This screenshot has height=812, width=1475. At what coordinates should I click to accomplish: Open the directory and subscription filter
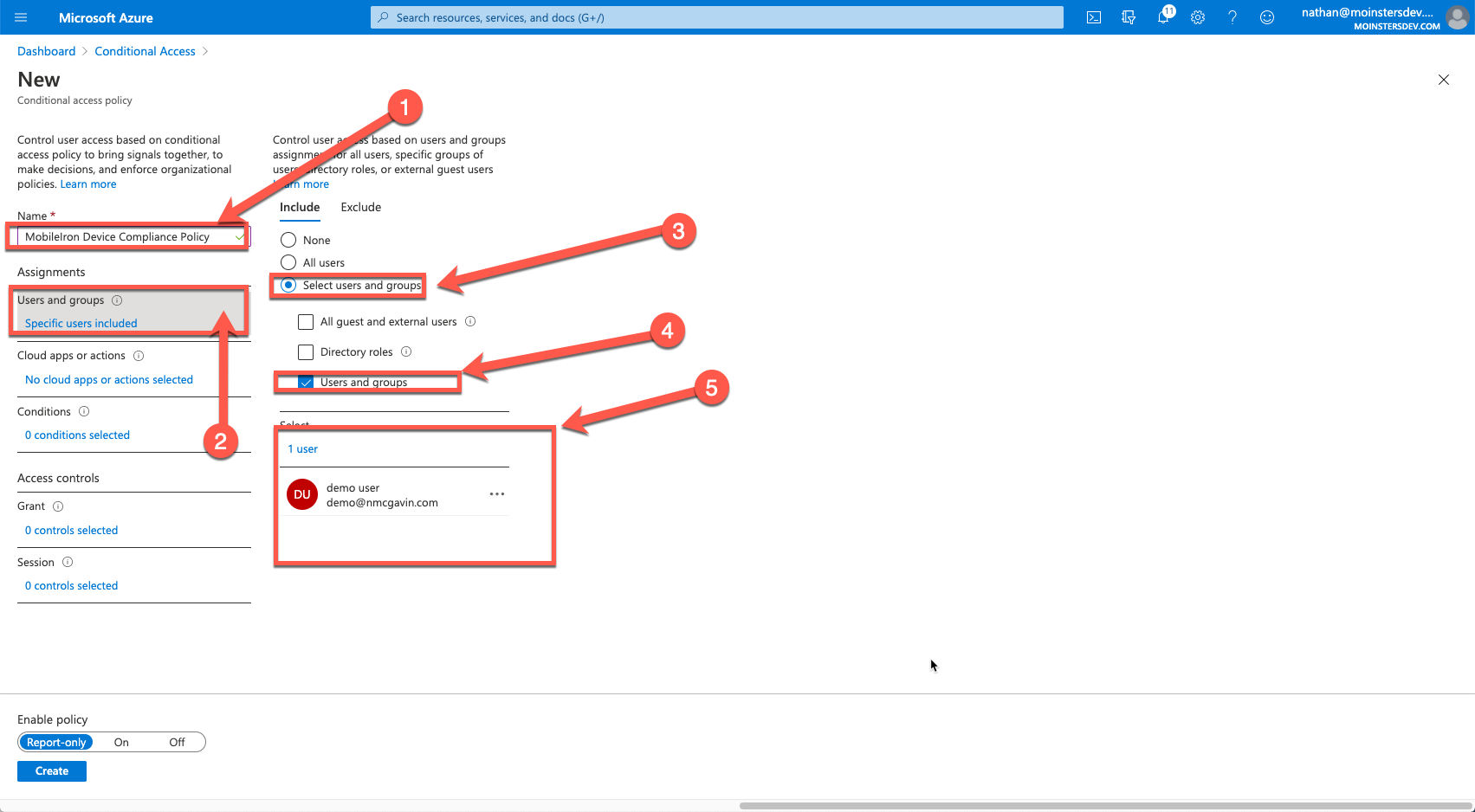(x=1129, y=17)
